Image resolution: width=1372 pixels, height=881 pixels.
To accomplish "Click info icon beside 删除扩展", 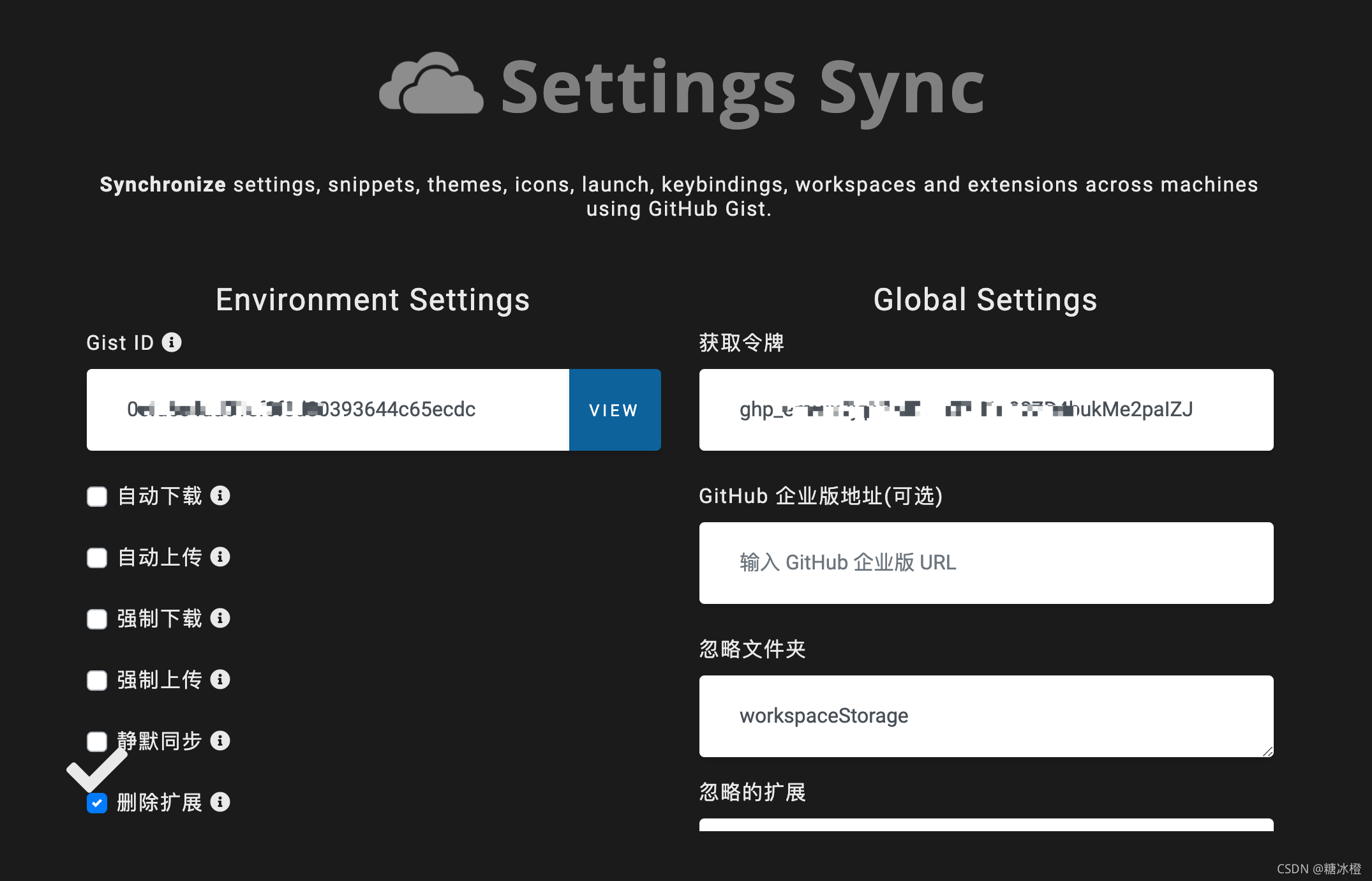I will click(x=220, y=802).
